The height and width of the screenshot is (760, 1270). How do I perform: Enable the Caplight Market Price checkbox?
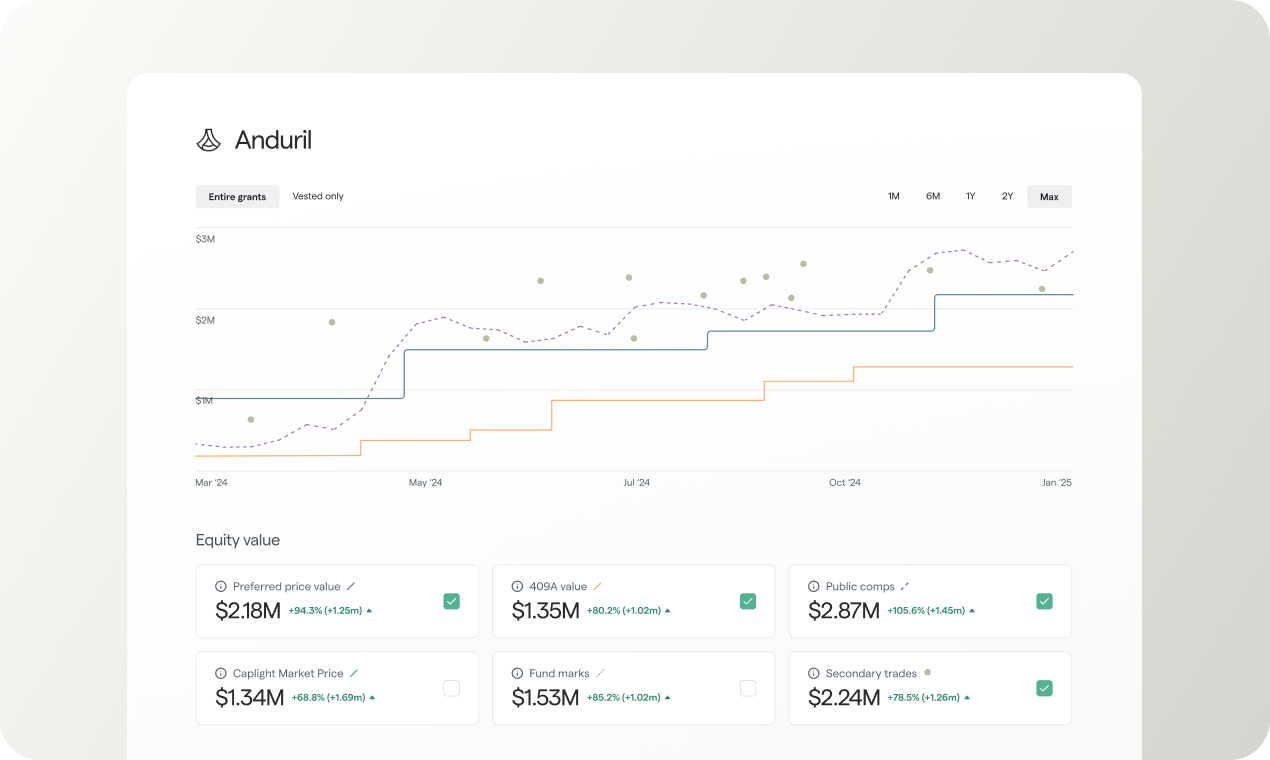tap(452, 688)
